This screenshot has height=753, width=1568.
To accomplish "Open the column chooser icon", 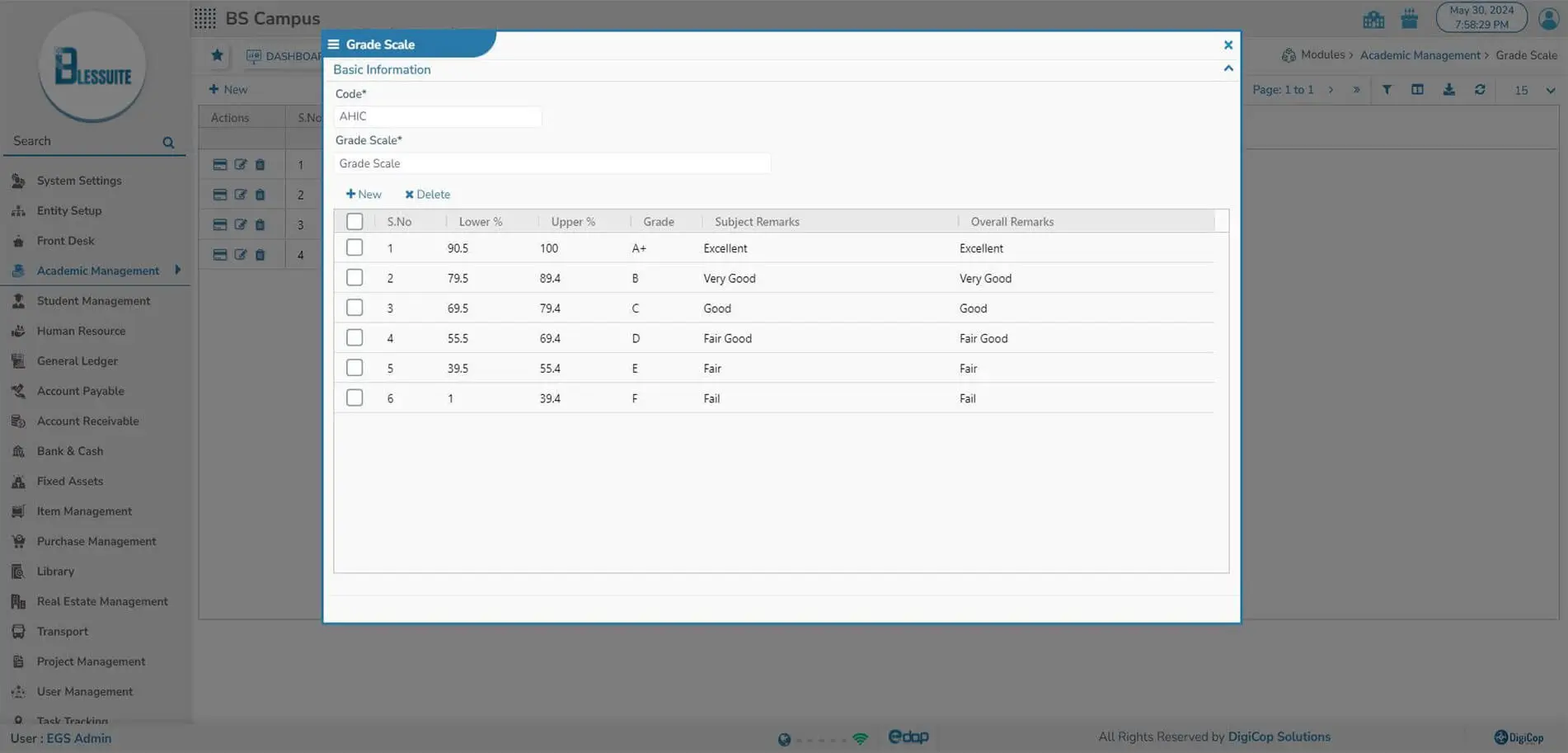I will click(x=1417, y=90).
